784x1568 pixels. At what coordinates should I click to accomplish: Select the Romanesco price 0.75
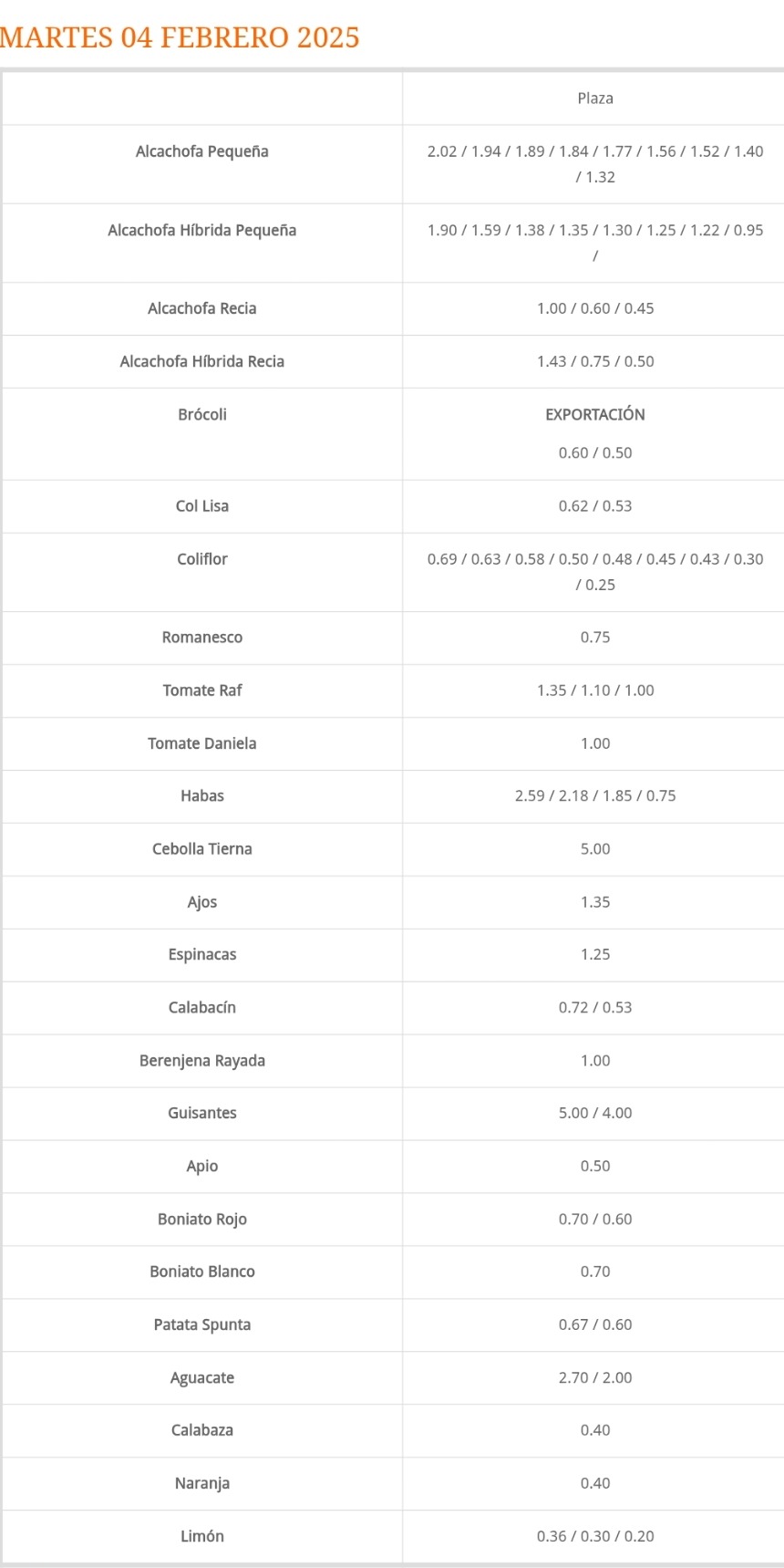595,638
